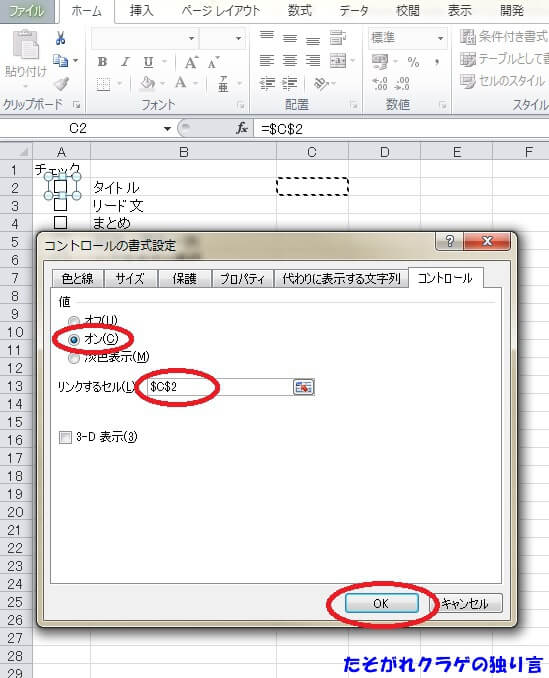Select the 淡色表示(M) radio option
This screenshot has height=678, width=549.
pyautogui.click(x=74, y=358)
